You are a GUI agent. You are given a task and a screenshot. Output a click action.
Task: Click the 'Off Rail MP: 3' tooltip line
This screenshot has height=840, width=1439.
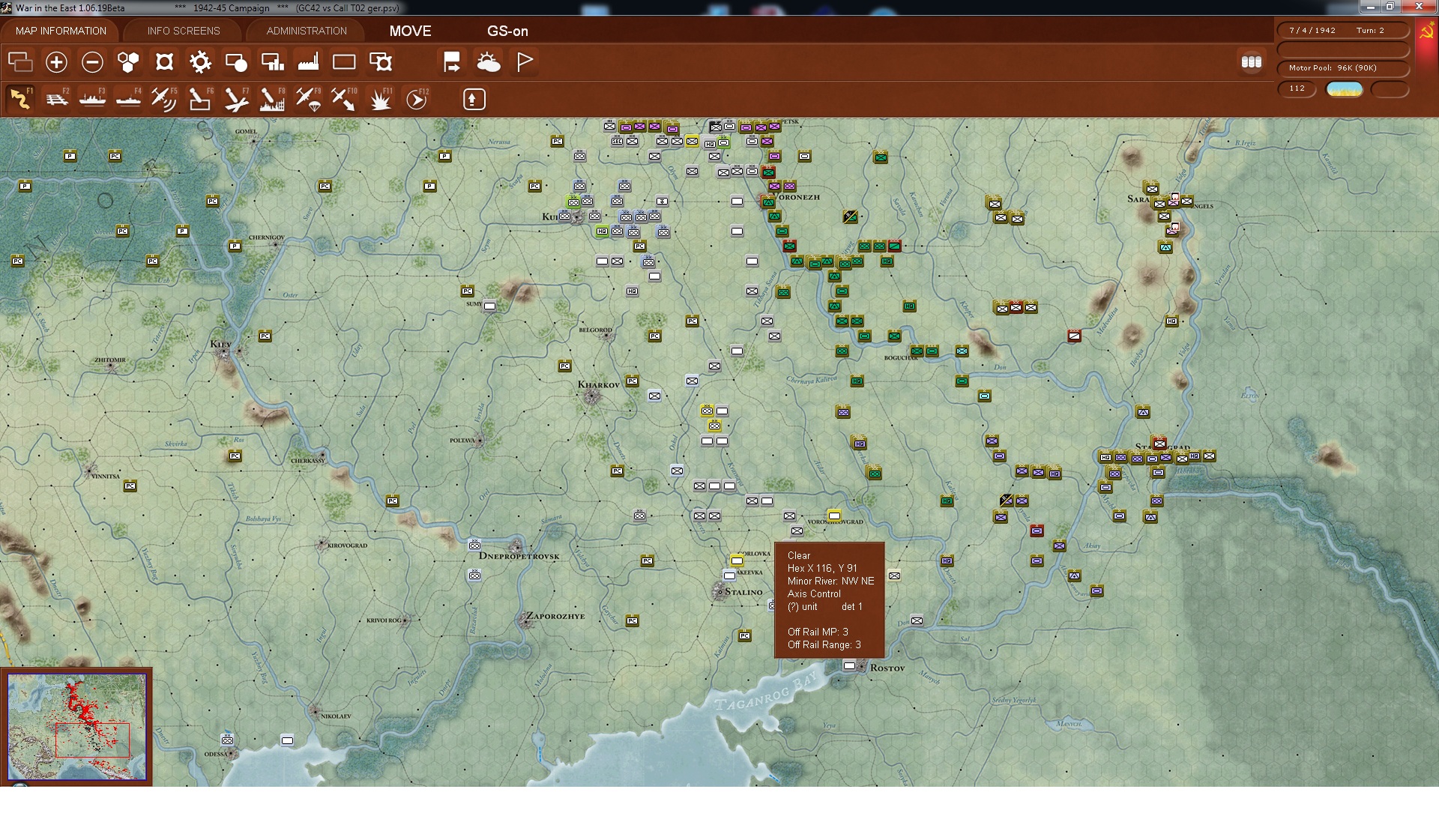pos(818,632)
